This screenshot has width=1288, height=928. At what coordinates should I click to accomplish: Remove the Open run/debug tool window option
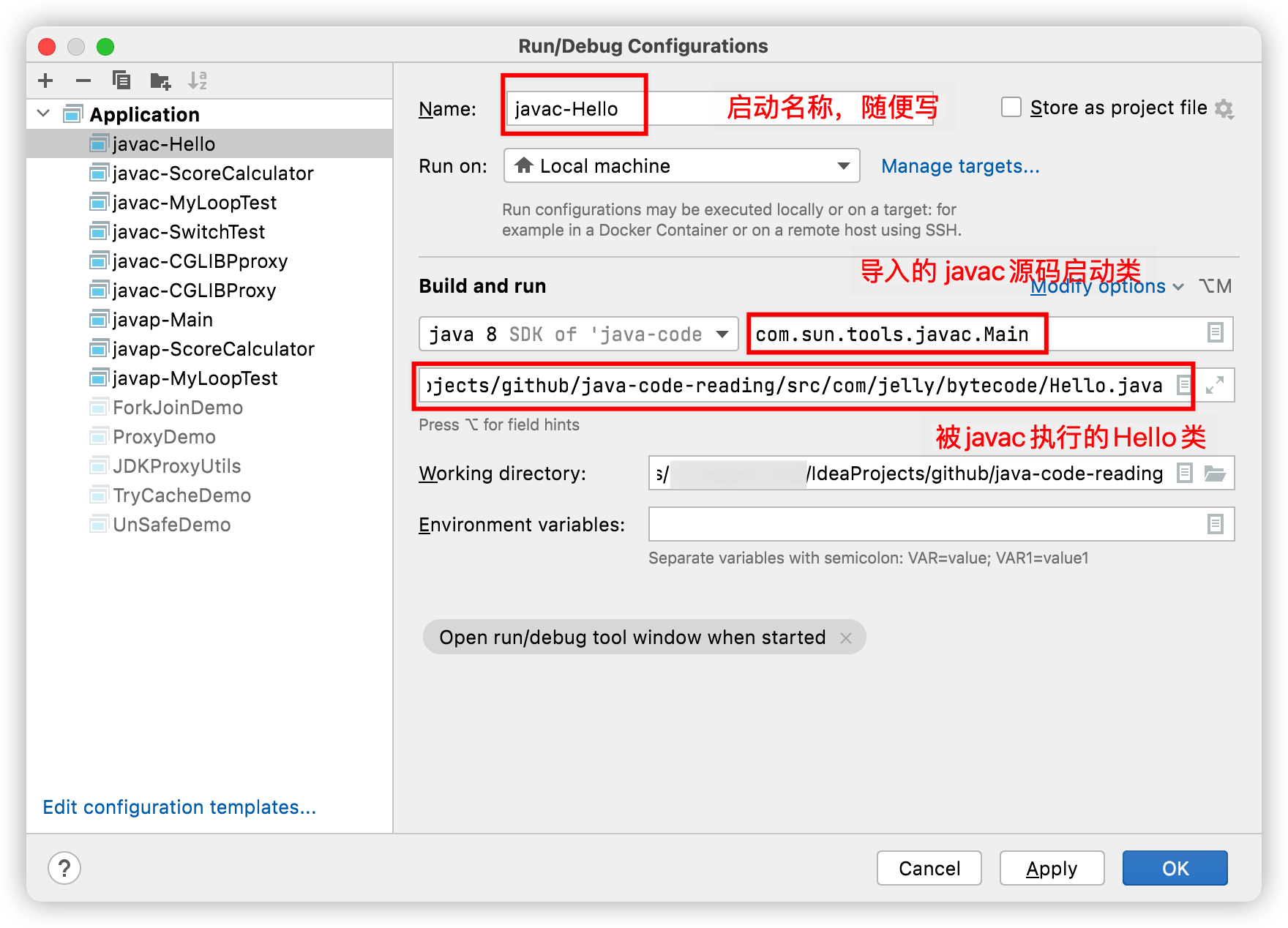coord(846,637)
